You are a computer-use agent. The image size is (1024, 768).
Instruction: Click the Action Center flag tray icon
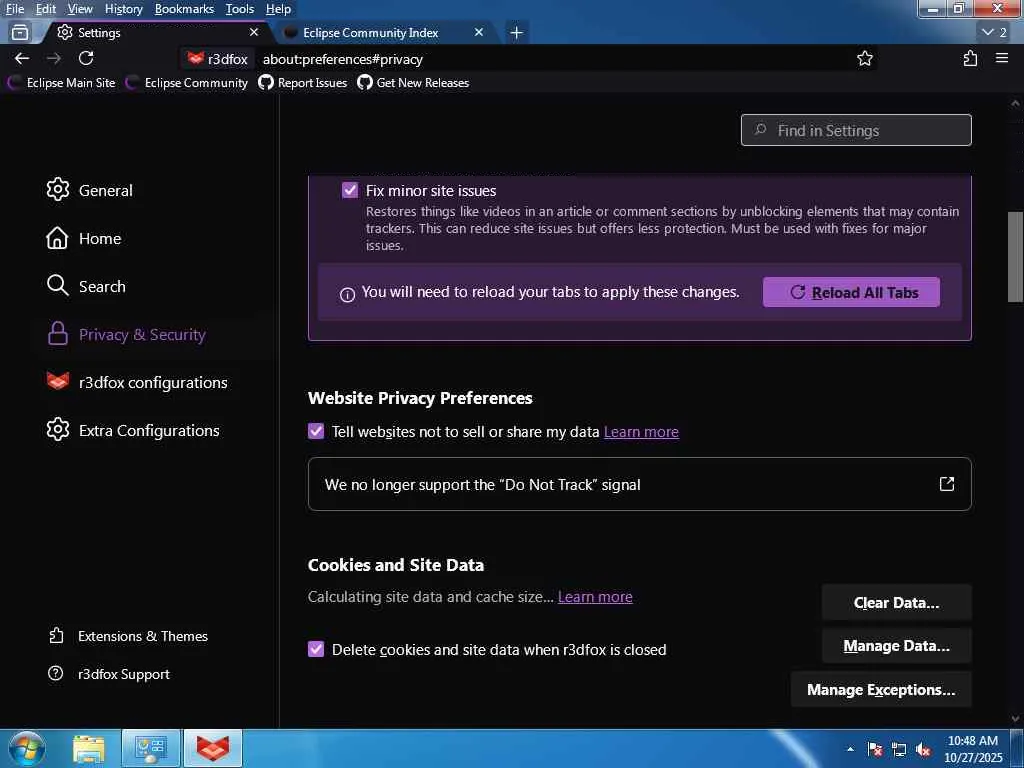(x=875, y=749)
